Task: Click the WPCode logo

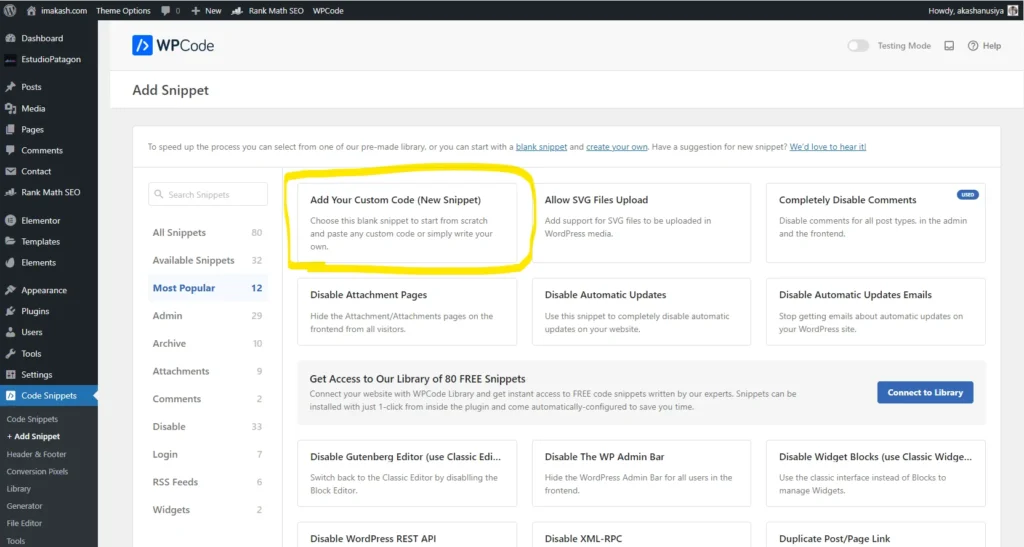Action: 173,46
